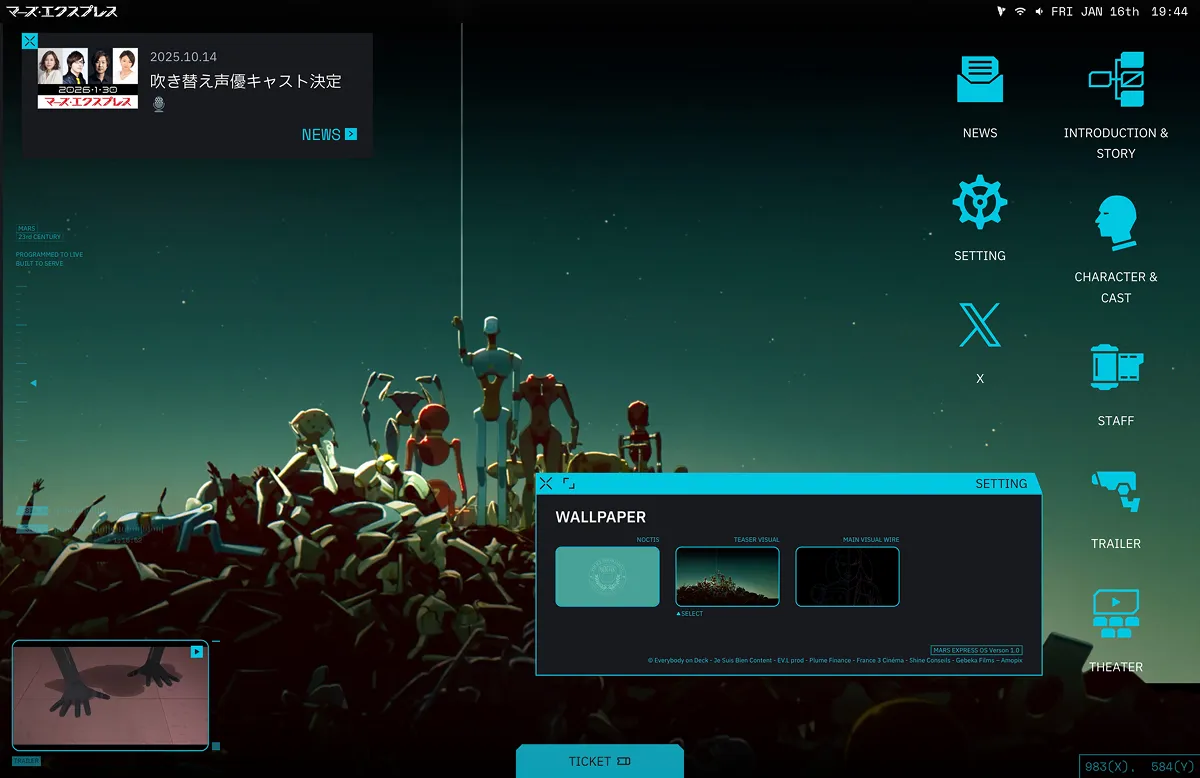Screen dimensions: 1200x778
Task: Click the Wi-Fi icon in top bar
Action: point(1020,12)
